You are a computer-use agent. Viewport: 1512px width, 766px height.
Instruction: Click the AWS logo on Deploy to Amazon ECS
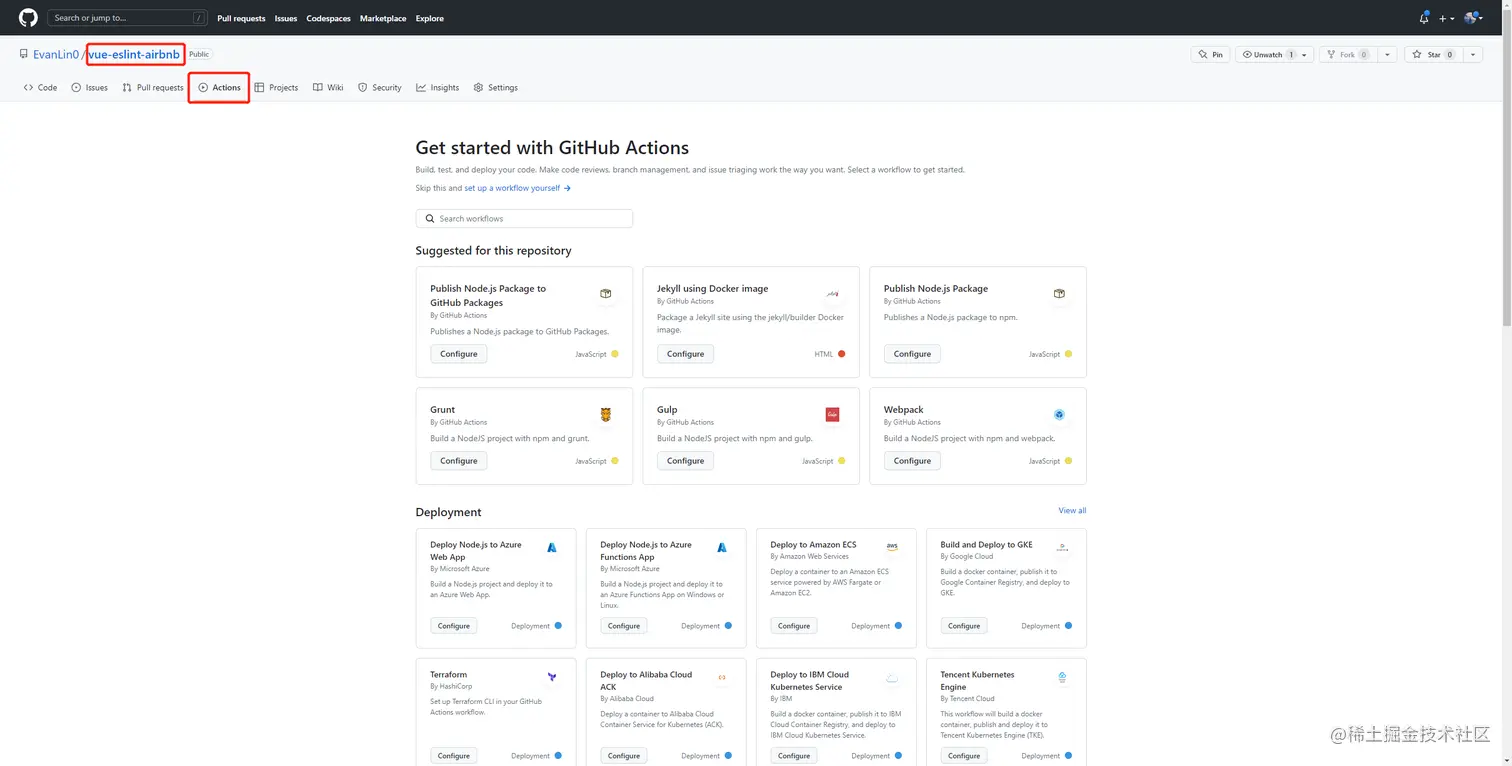click(x=892, y=547)
